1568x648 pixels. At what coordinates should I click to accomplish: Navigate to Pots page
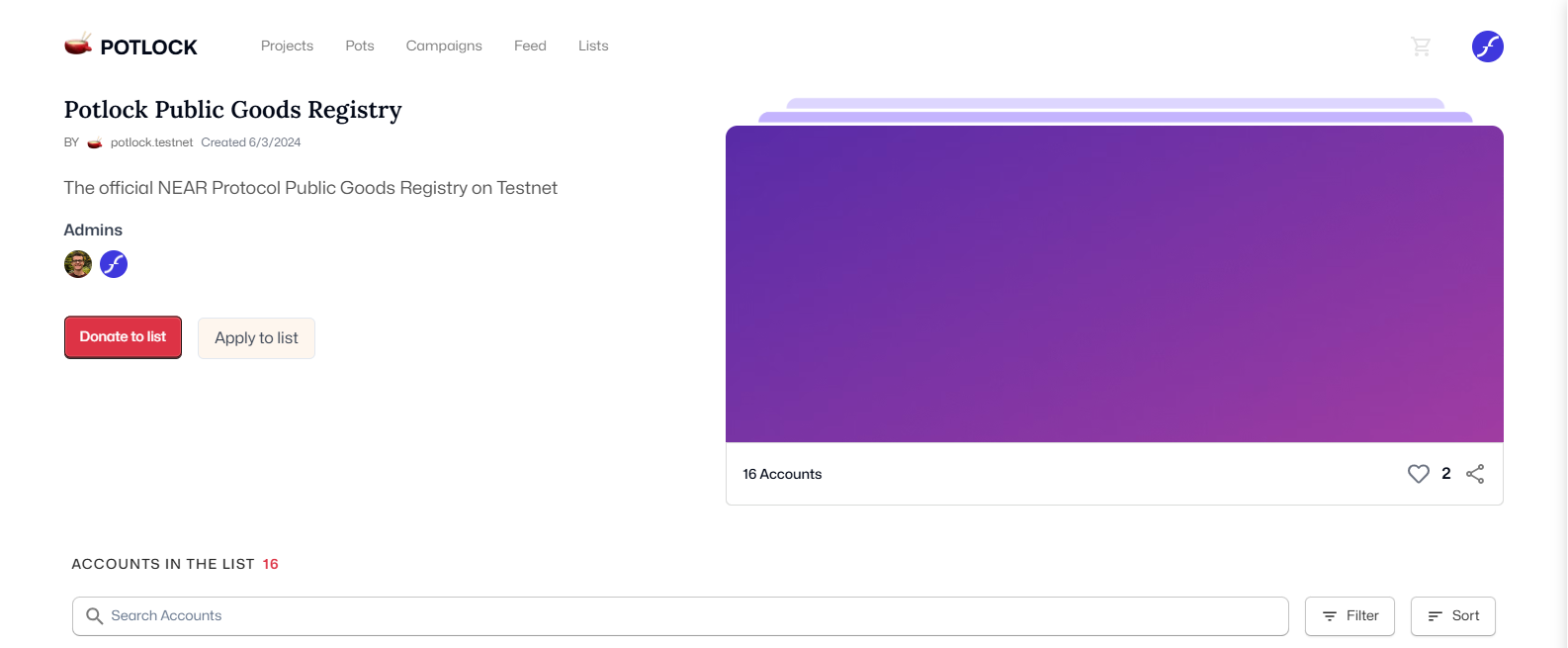[x=360, y=46]
